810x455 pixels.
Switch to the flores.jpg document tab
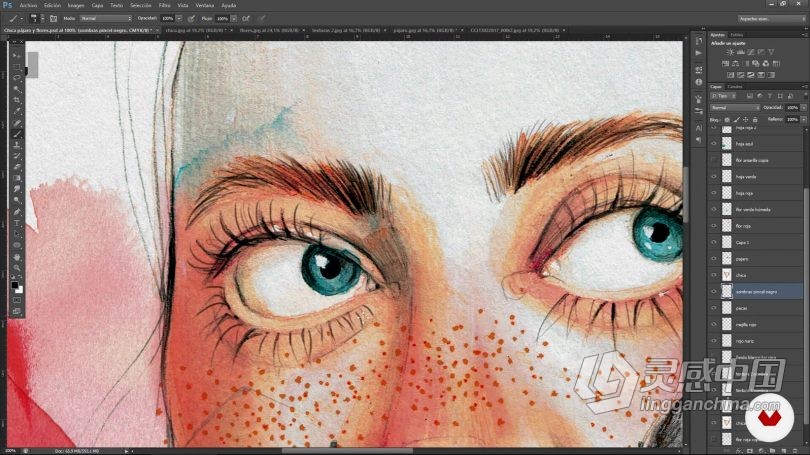coord(272,30)
